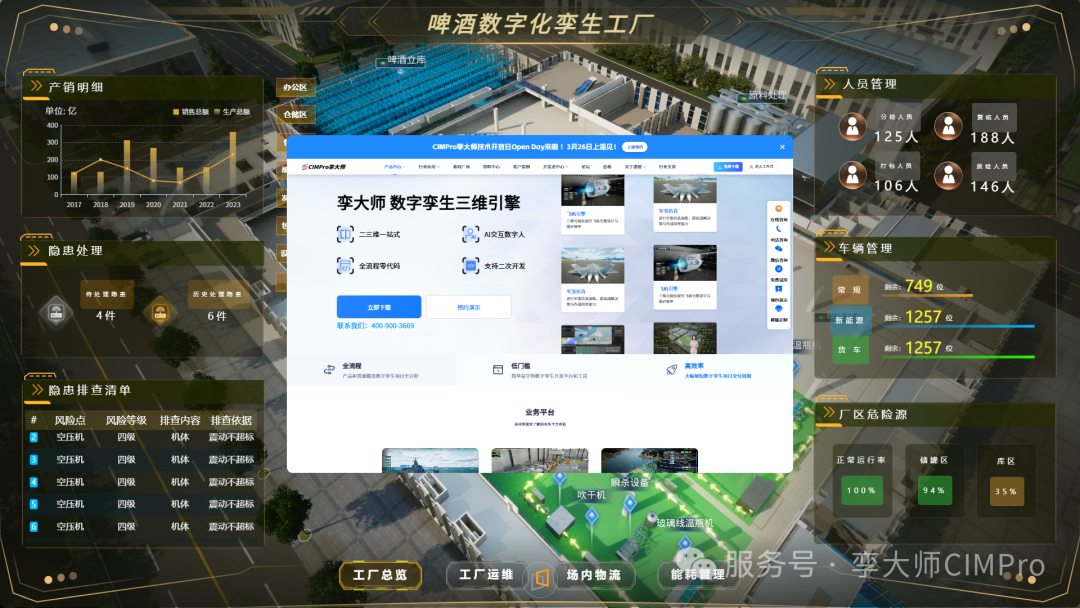Click the 复核人员 avatar icon
This screenshot has height=608, width=1080.
[x=948, y=127]
